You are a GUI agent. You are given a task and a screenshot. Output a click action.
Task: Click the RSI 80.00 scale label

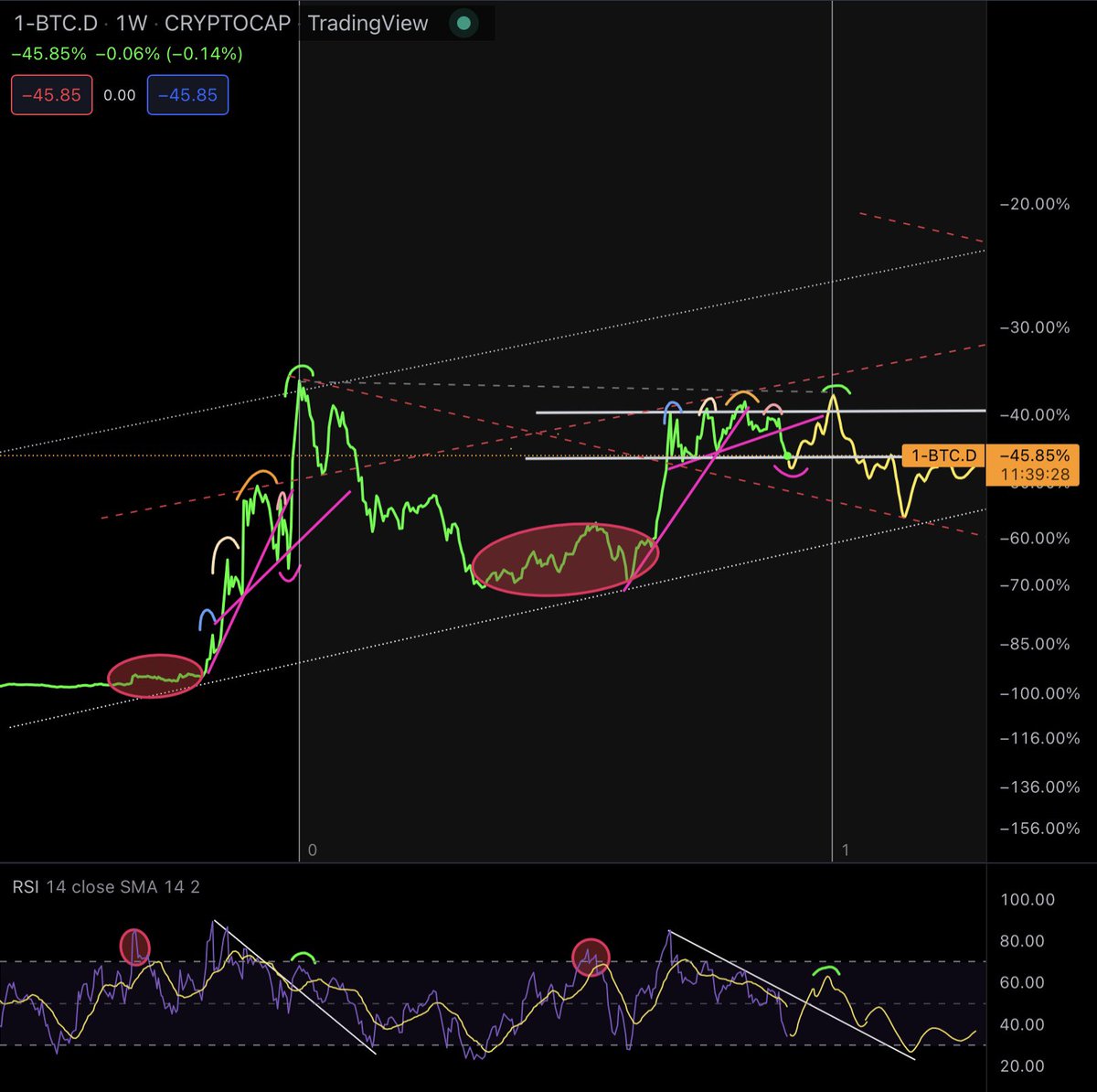tap(1023, 941)
